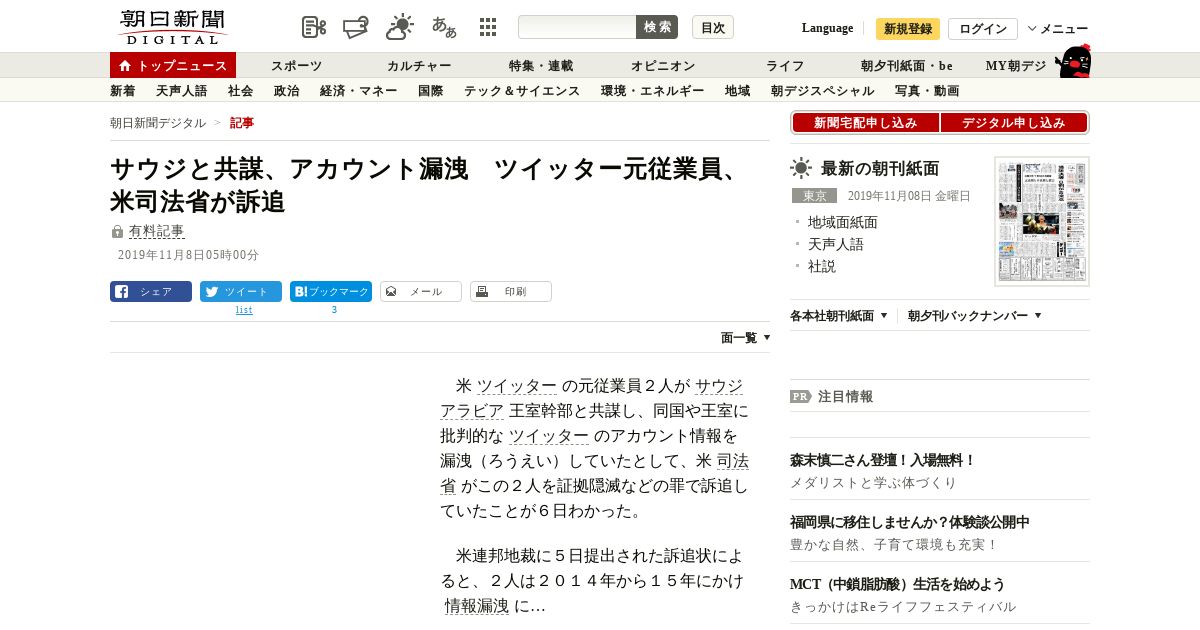The width and height of the screenshot is (1200, 630).
Task: Open 最新の朝刊紙面 heading link
Action: pyautogui.click(x=880, y=169)
